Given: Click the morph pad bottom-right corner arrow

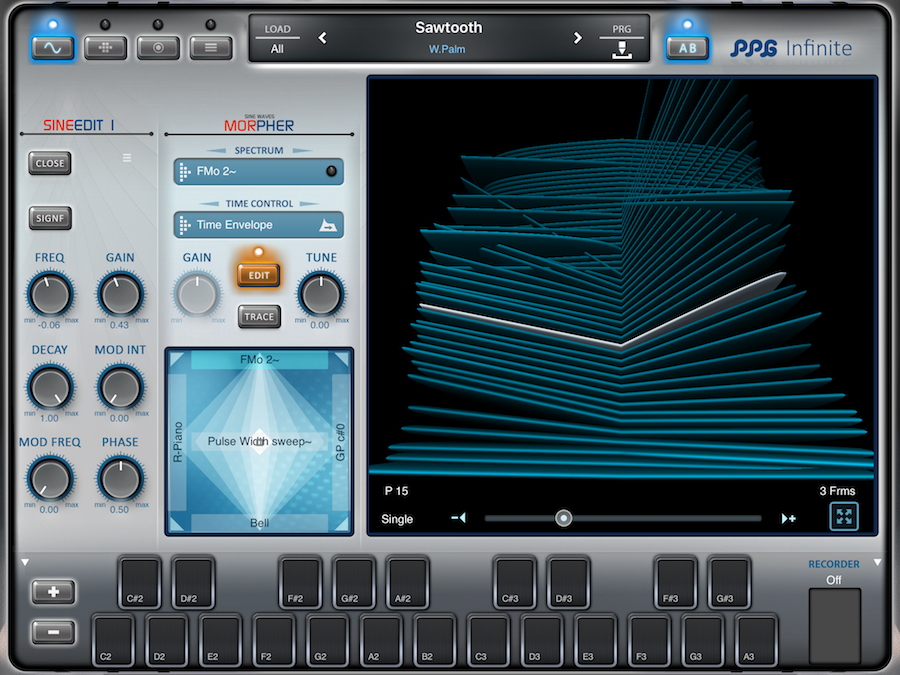Looking at the screenshot, I should coord(342,523).
